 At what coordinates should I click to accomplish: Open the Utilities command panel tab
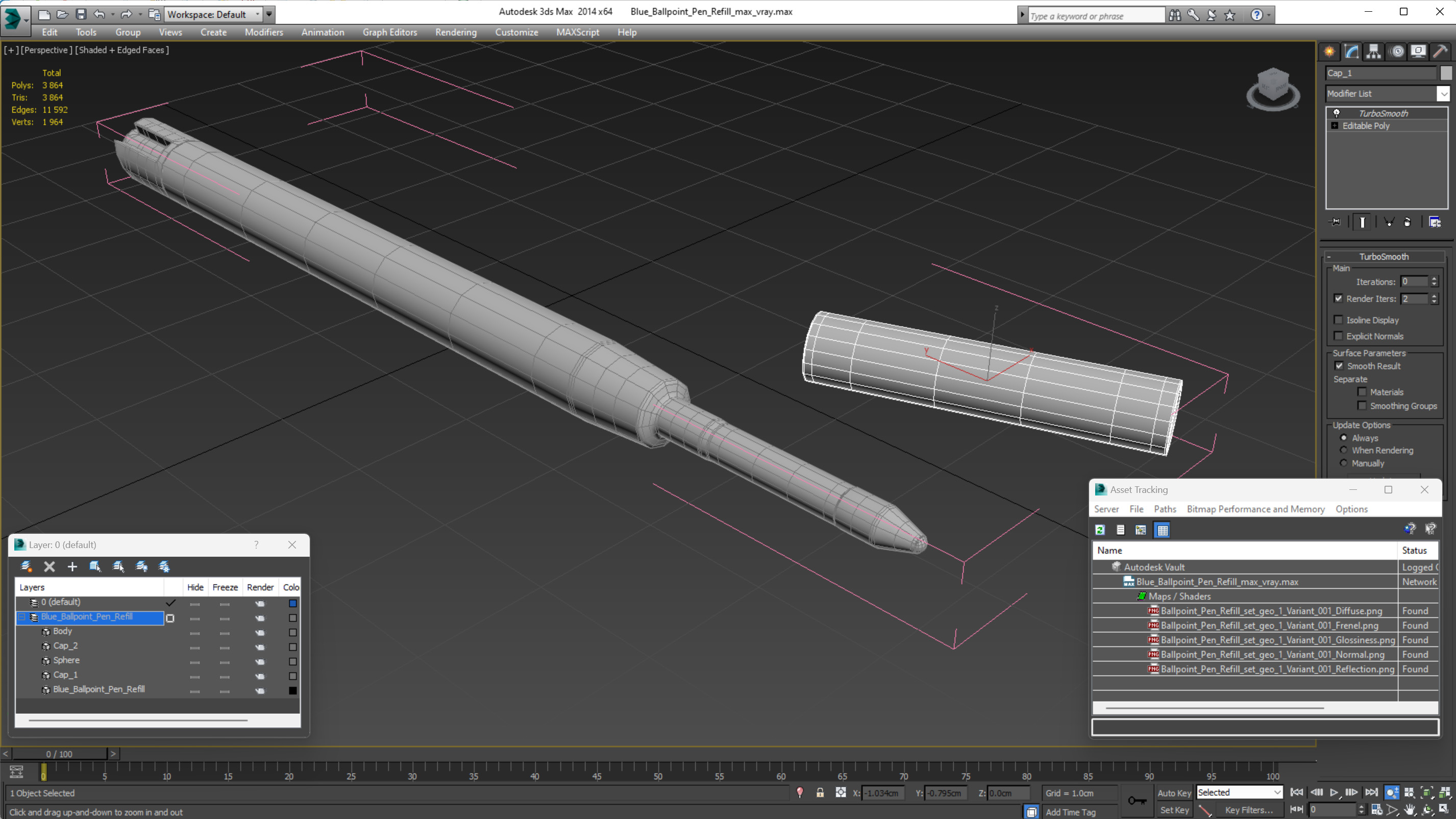[x=1440, y=52]
